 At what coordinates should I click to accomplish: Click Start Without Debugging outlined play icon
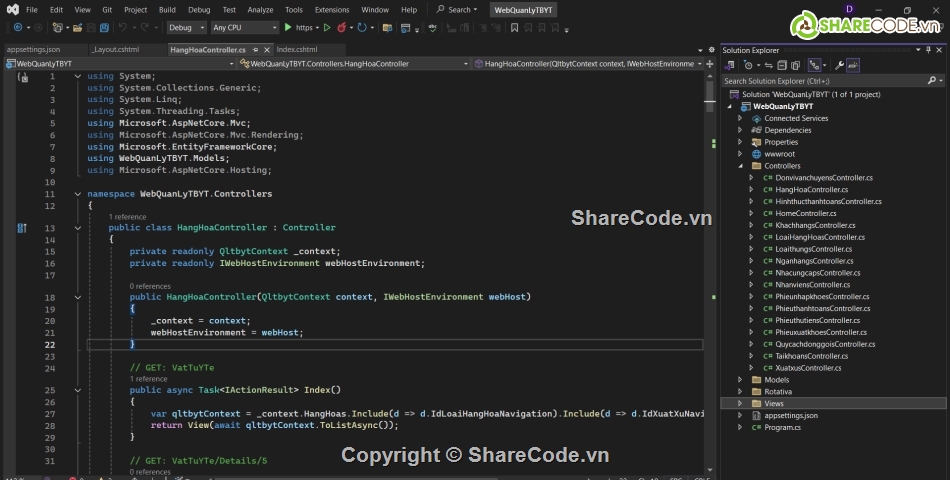tap(327, 27)
